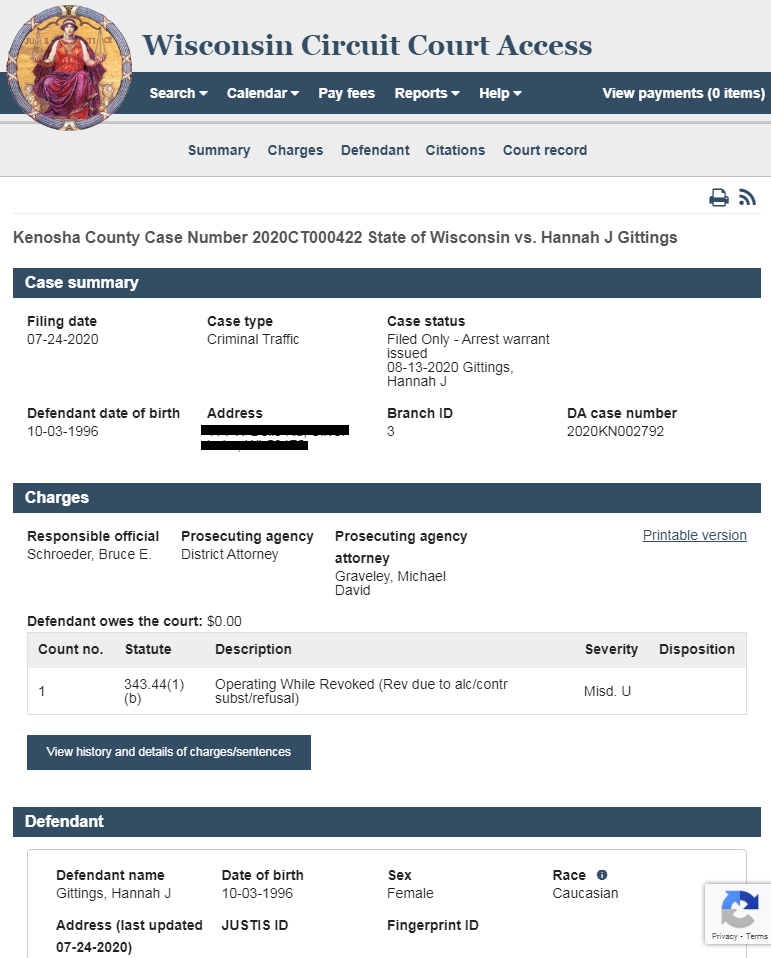Image resolution: width=771 pixels, height=958 pixels.
Task: Click the Wisconsin Circuit Court Access title
Action: click(x=367, y=45)
